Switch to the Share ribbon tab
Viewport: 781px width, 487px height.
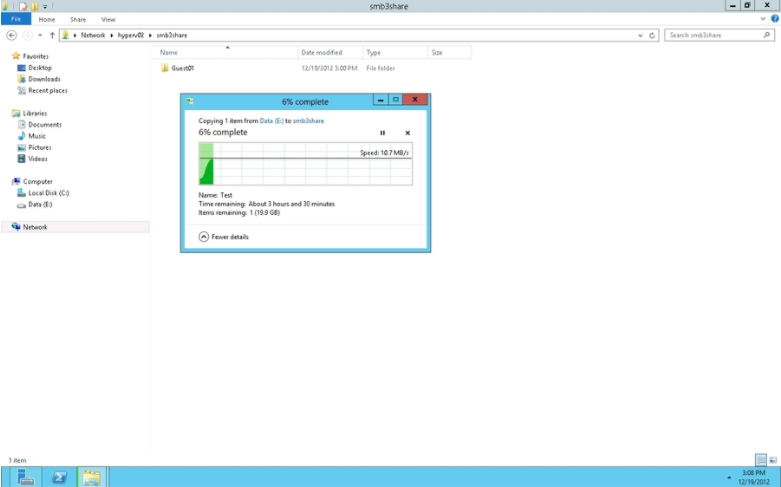coord(78,19)
